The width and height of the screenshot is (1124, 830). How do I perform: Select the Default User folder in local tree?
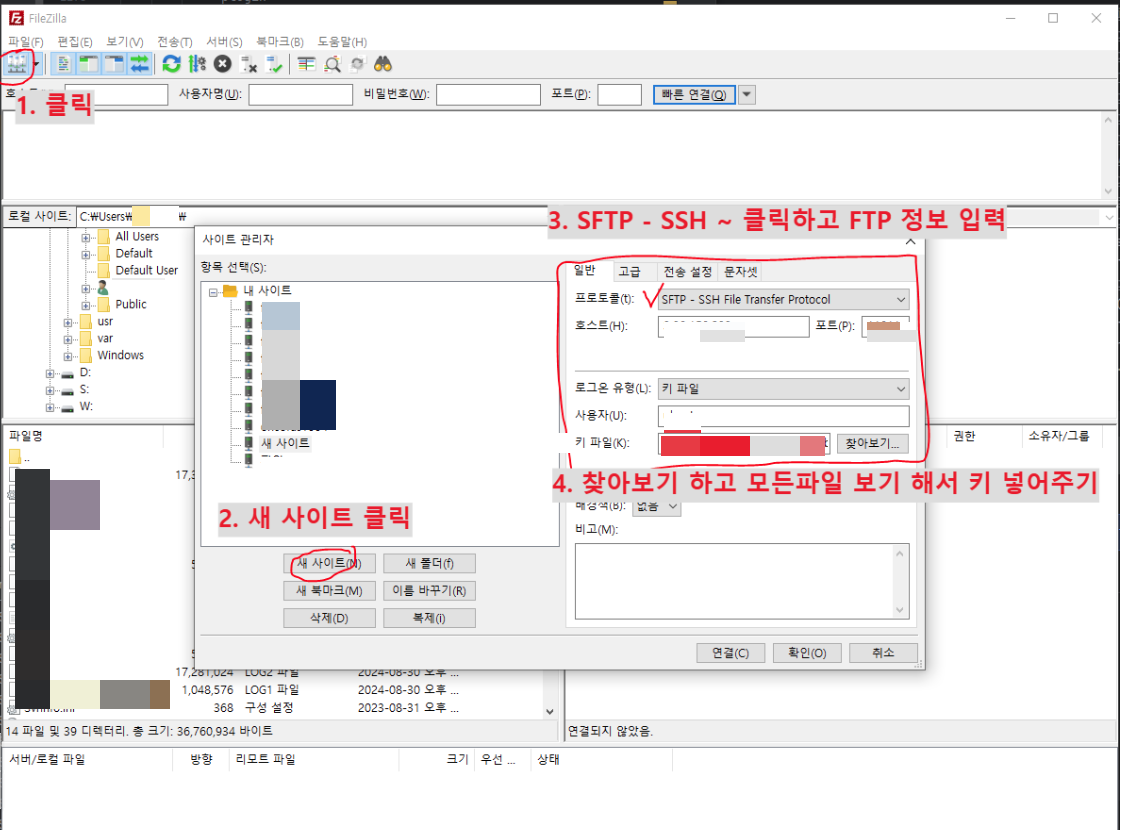click(x=146, y=270)
